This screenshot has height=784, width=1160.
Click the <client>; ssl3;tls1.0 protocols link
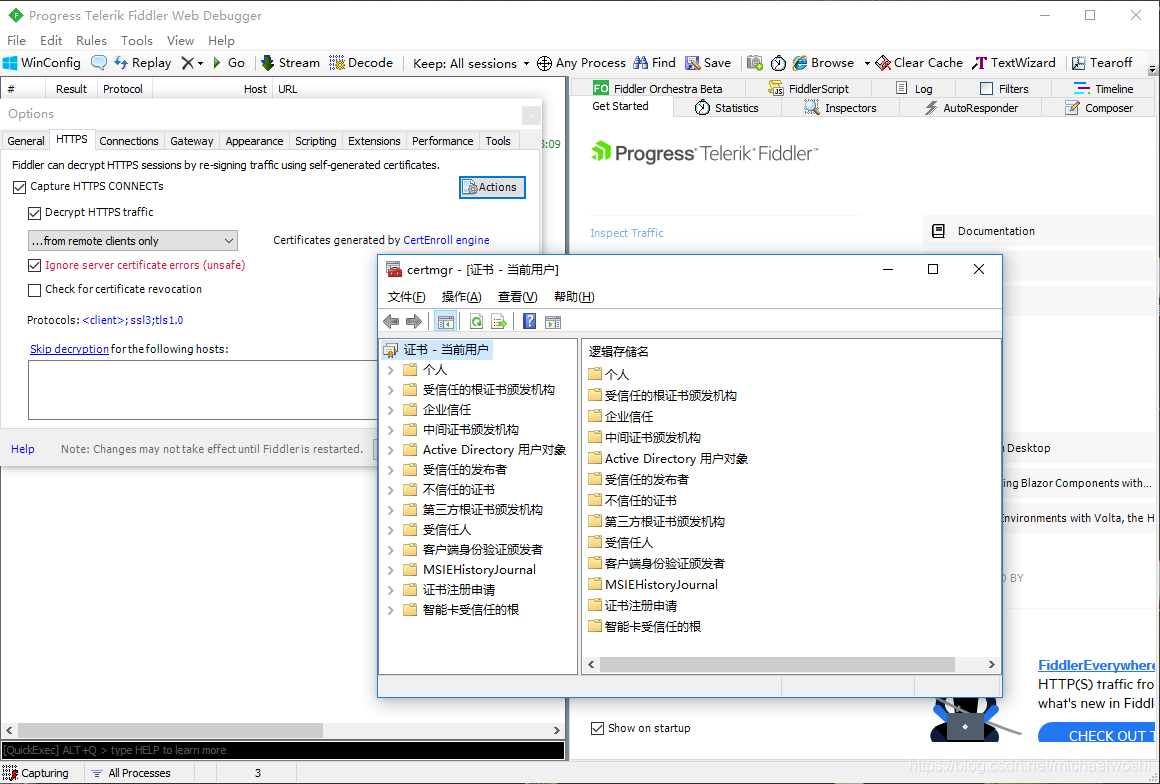pyautogui.click(x=132, y=320)
